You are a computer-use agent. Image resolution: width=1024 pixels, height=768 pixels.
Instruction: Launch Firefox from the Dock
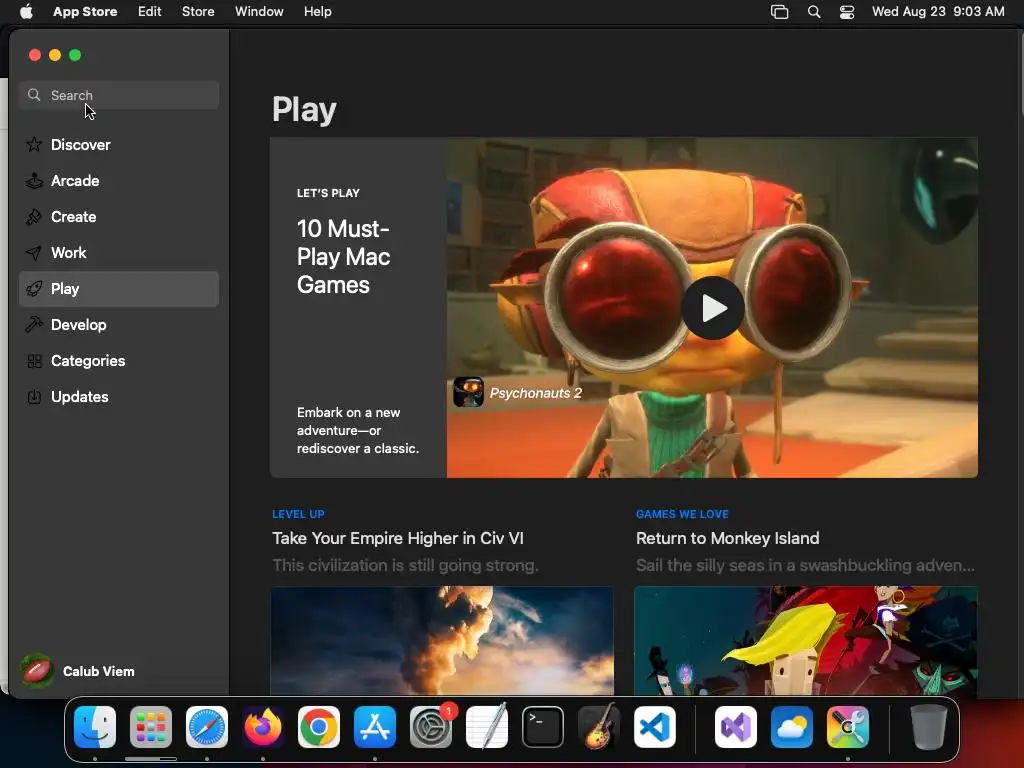click(263, 726)
